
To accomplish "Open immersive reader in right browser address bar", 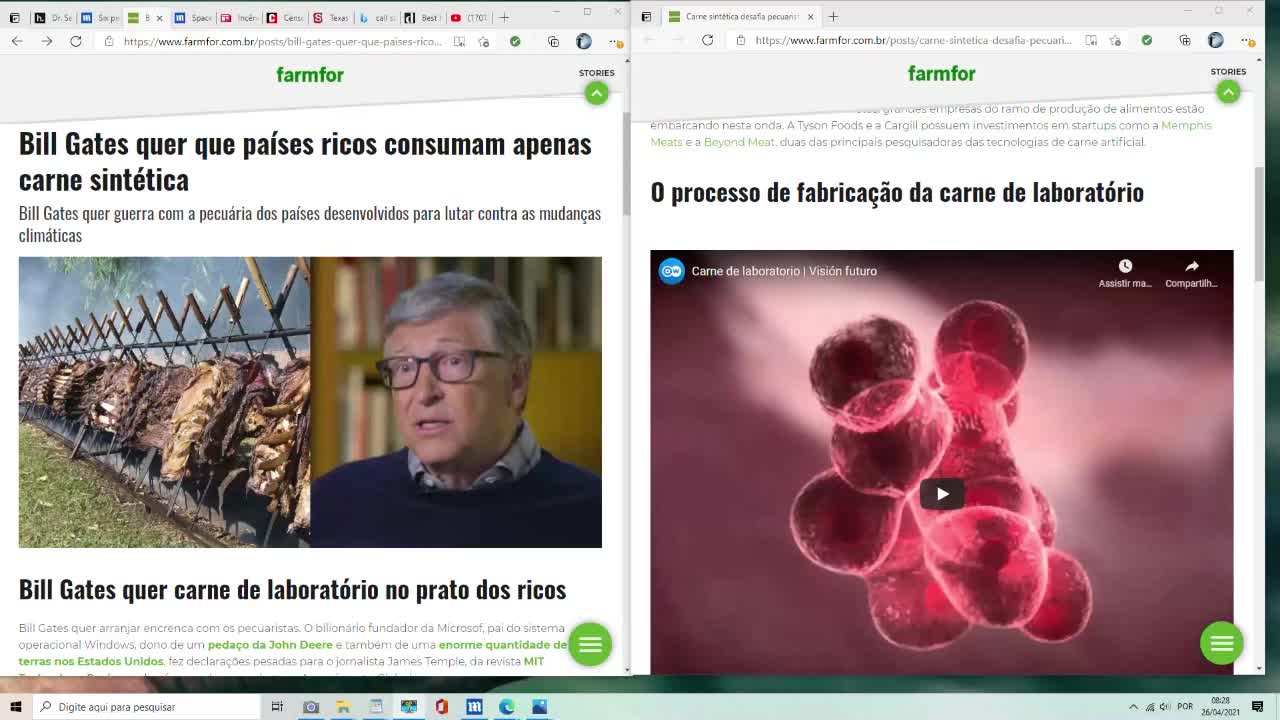I will click(x=1091, y=40).
